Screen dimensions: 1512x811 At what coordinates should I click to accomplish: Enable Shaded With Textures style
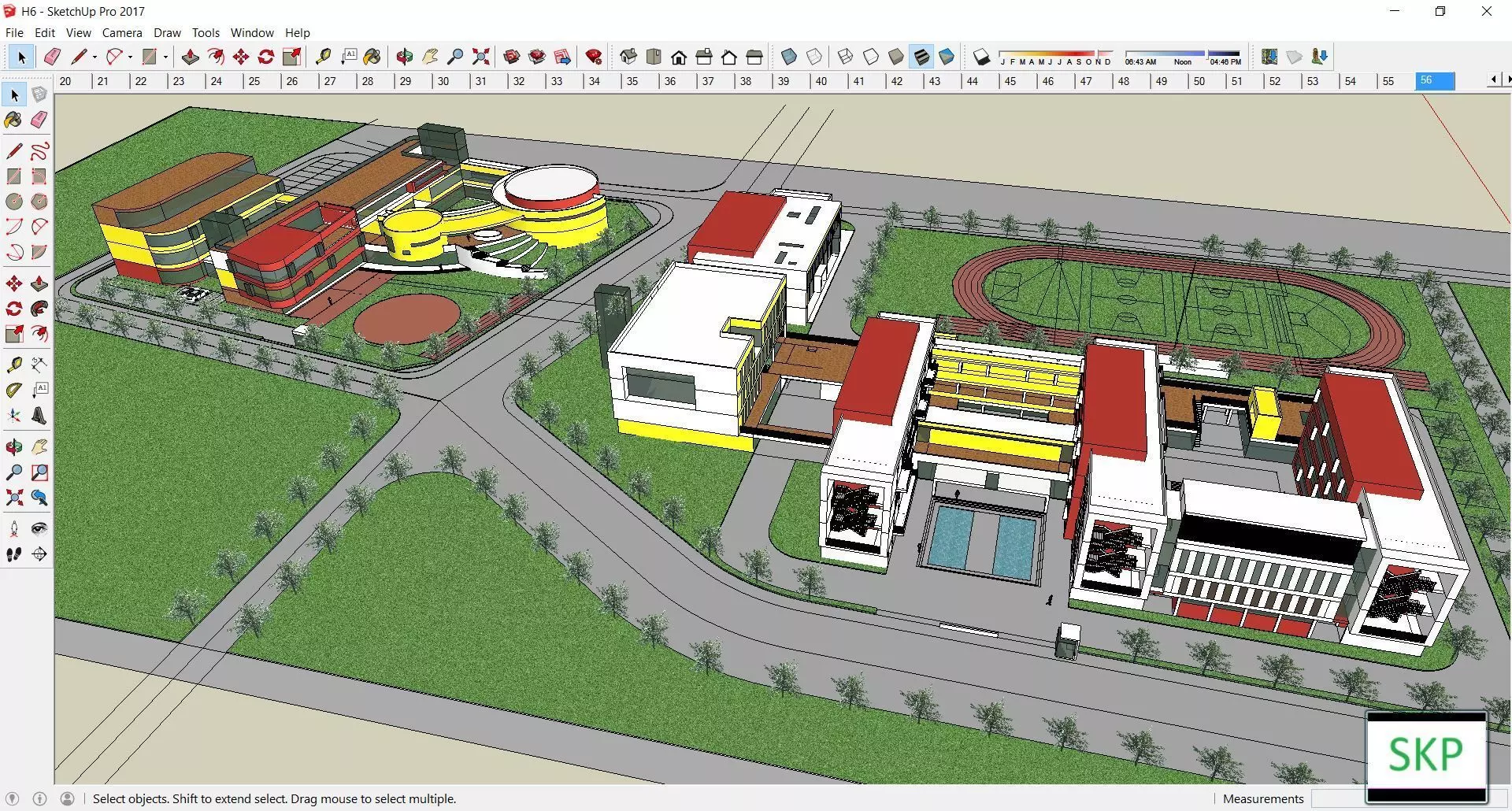click(x=921, y=57)
